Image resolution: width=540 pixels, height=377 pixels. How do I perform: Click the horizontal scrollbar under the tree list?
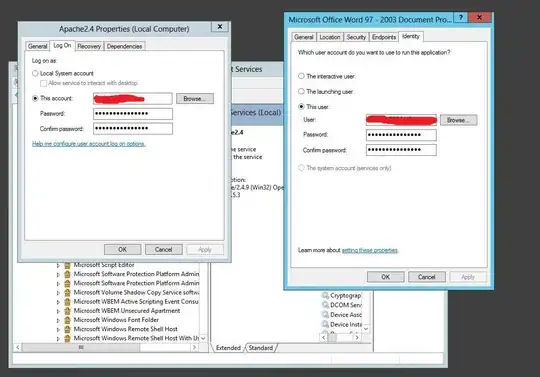[106, 347]
